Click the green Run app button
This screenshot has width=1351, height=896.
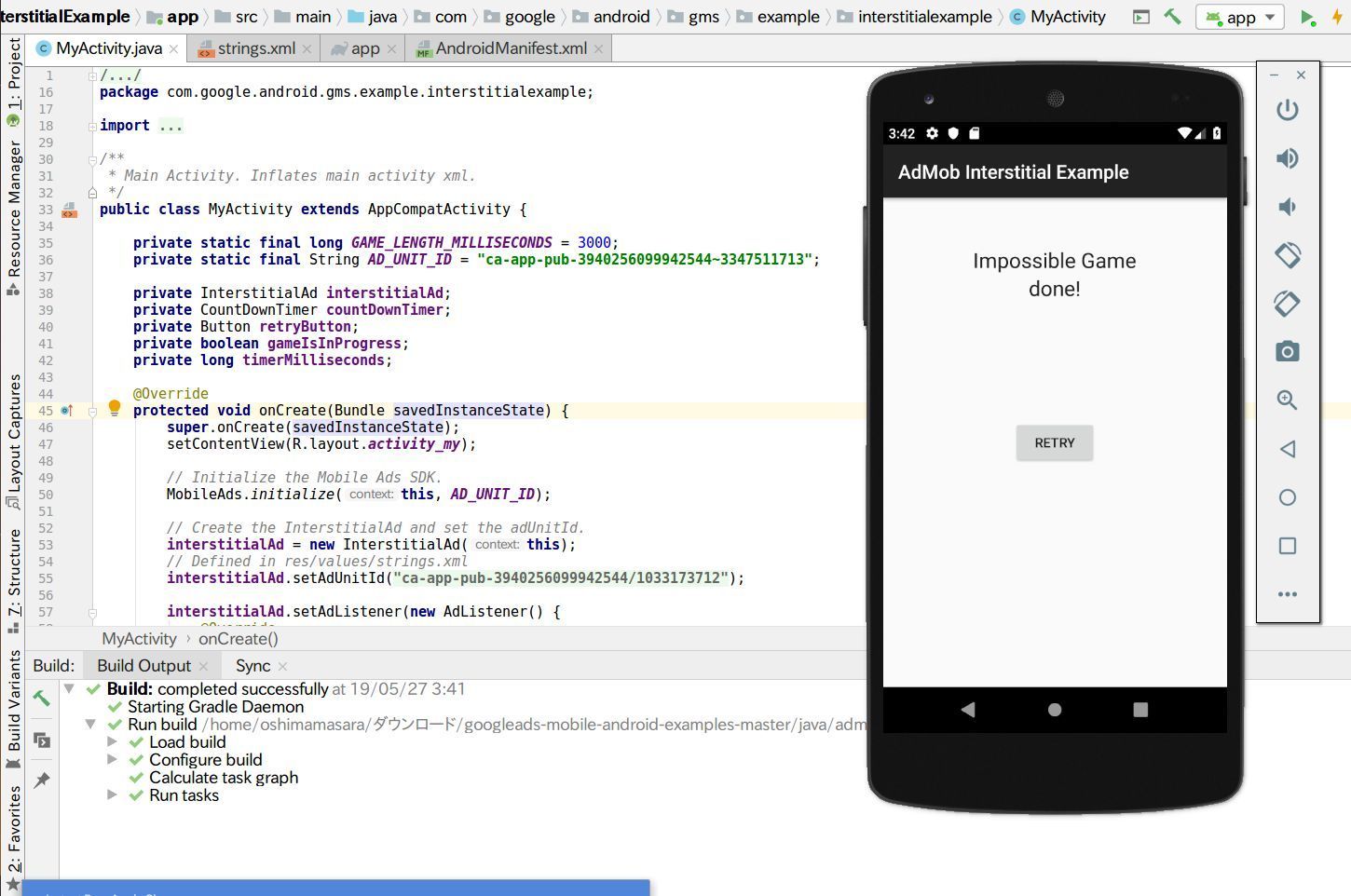coord(1307,18)
